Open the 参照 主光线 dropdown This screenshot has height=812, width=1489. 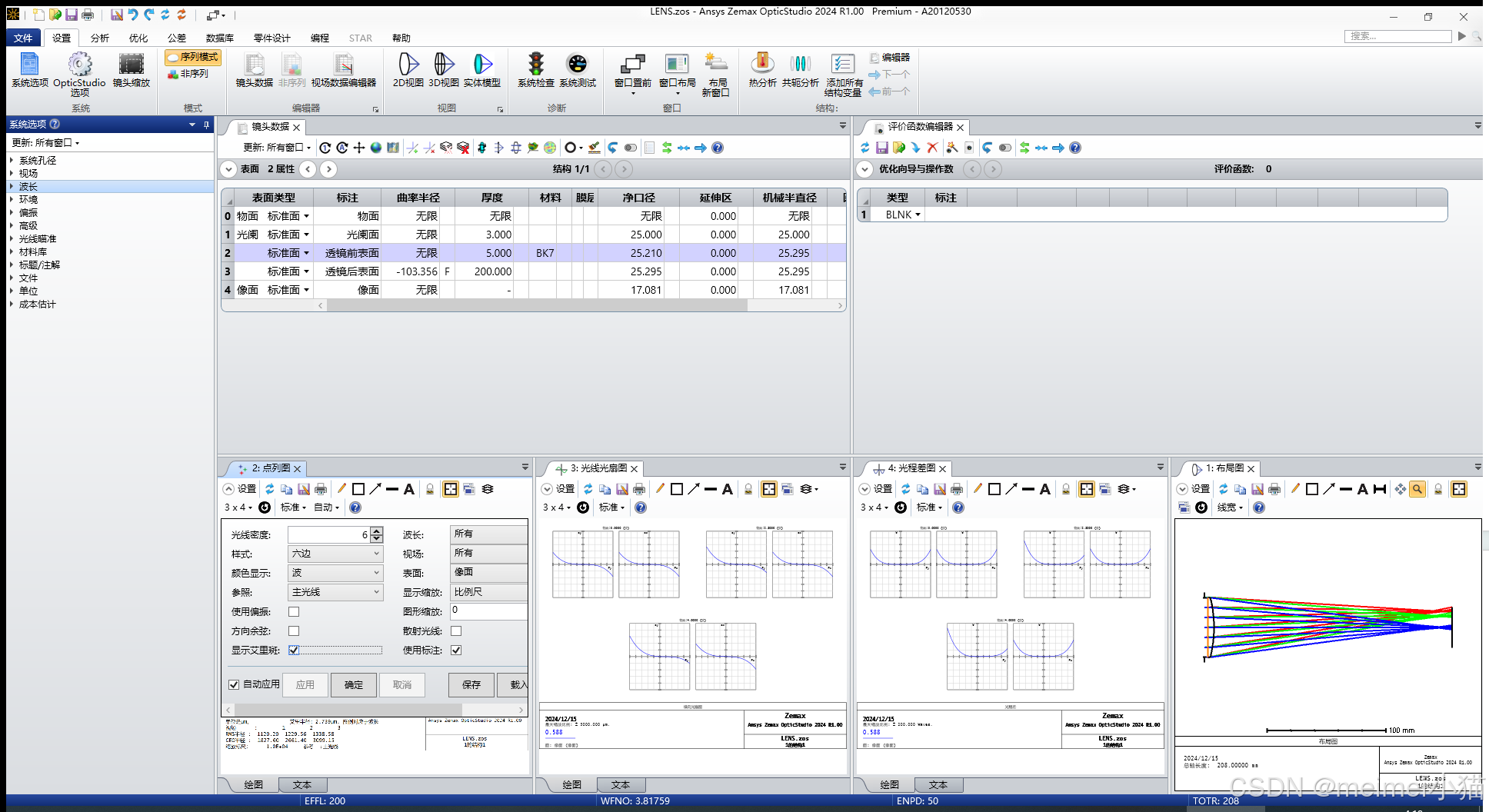click(335, 592)
